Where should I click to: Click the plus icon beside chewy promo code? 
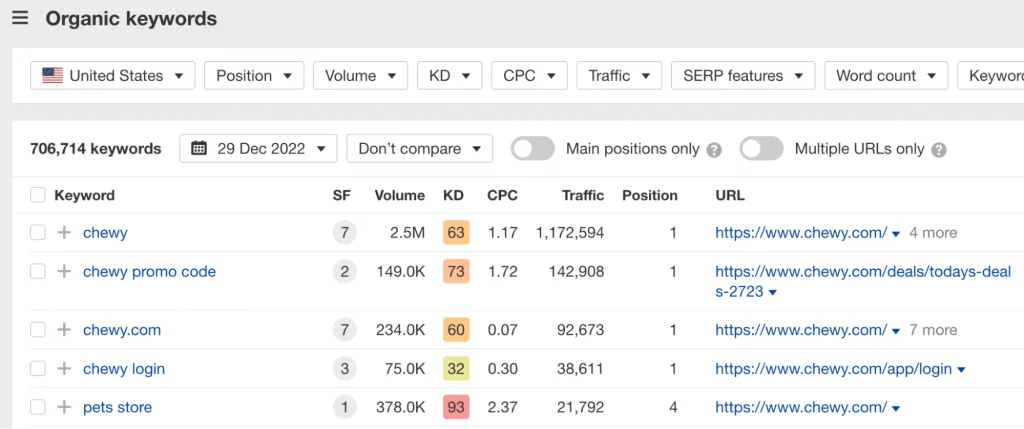[64, 272]
